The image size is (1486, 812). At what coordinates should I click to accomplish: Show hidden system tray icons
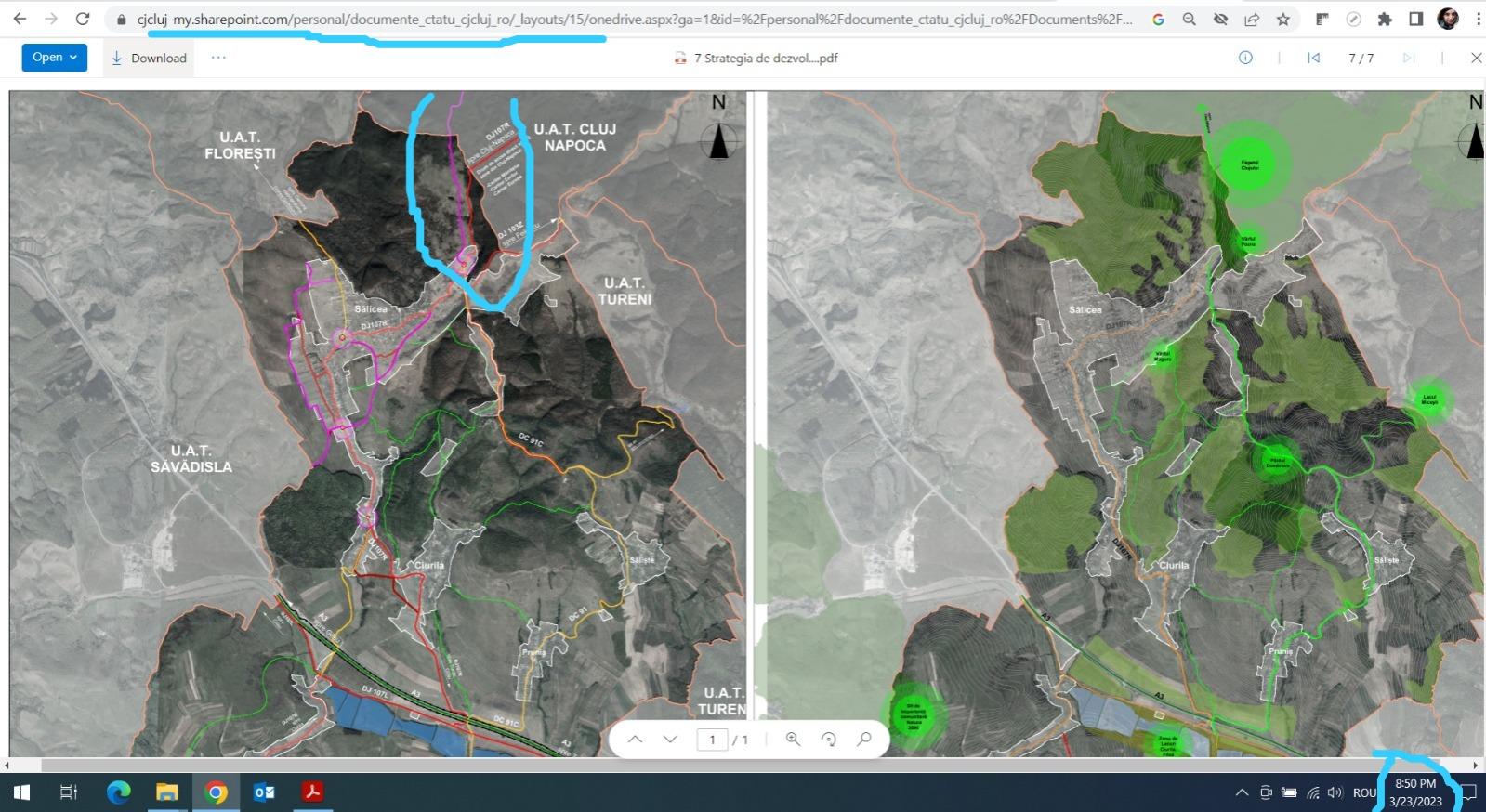pyautogui.click(x=1242, y=792)
